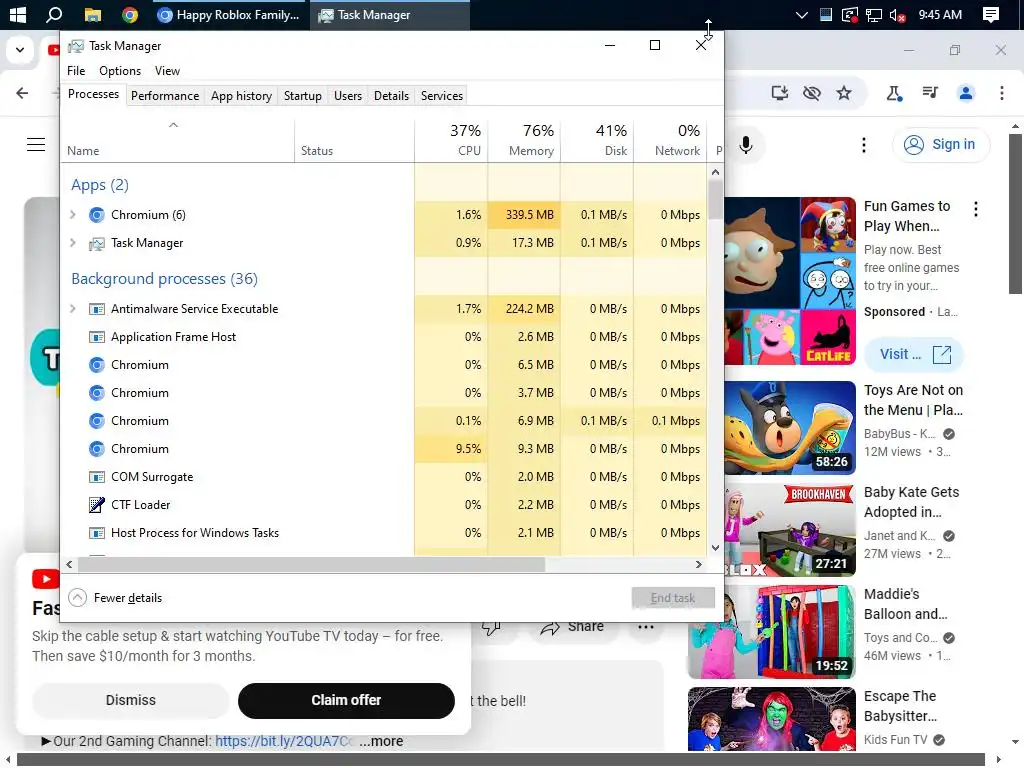Click the 224.2 MB memory cell
The width and height of the screenshot is (1024, 768).
(524, 309)
